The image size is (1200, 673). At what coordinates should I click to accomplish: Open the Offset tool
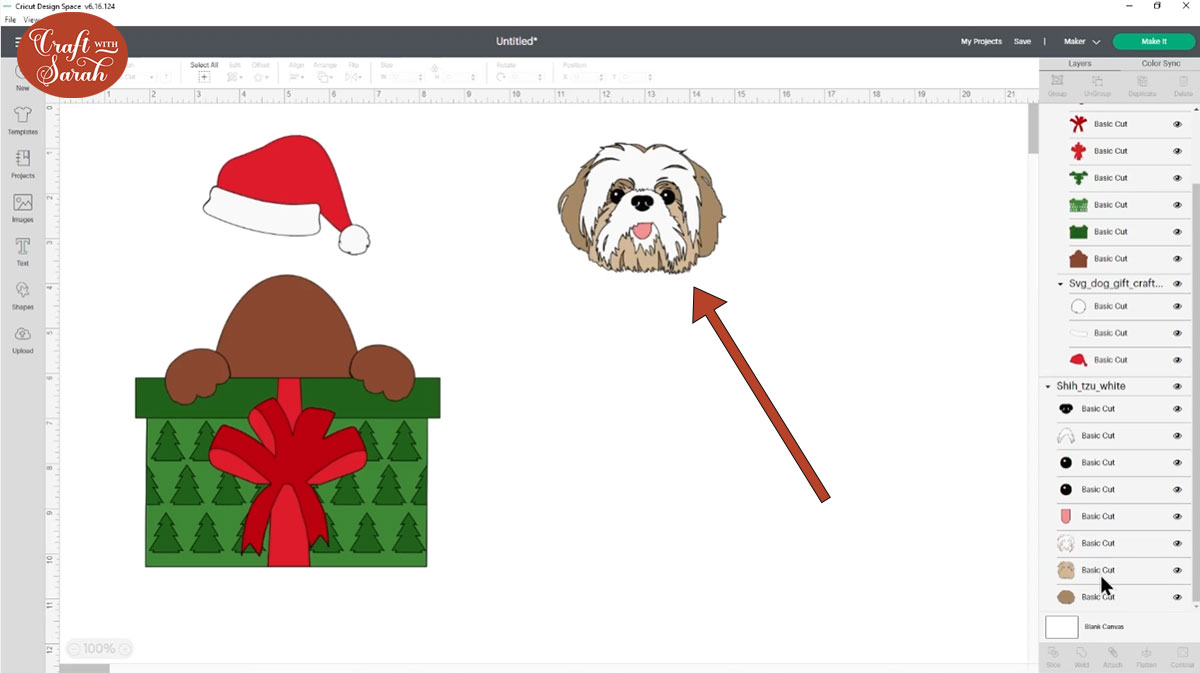tap(260, 71)
